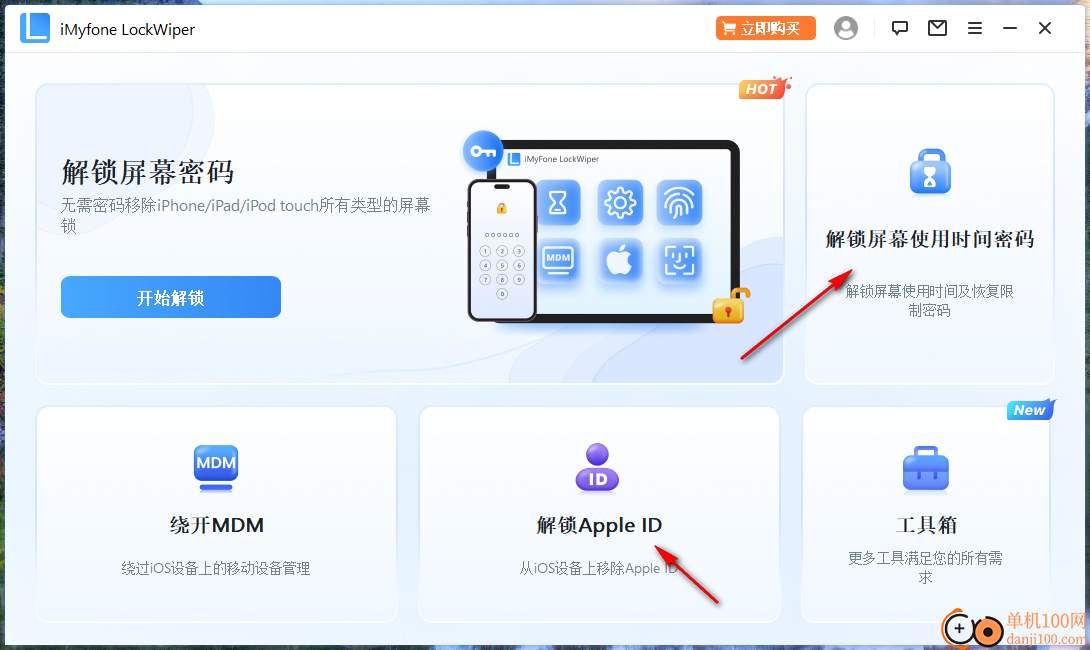Minimize the LockWiper window

click(x=1009, y=29)
